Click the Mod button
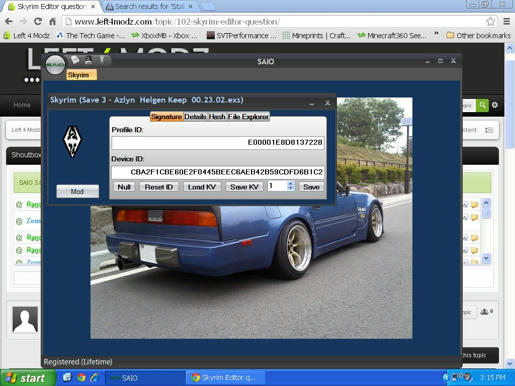 point(77,191)
